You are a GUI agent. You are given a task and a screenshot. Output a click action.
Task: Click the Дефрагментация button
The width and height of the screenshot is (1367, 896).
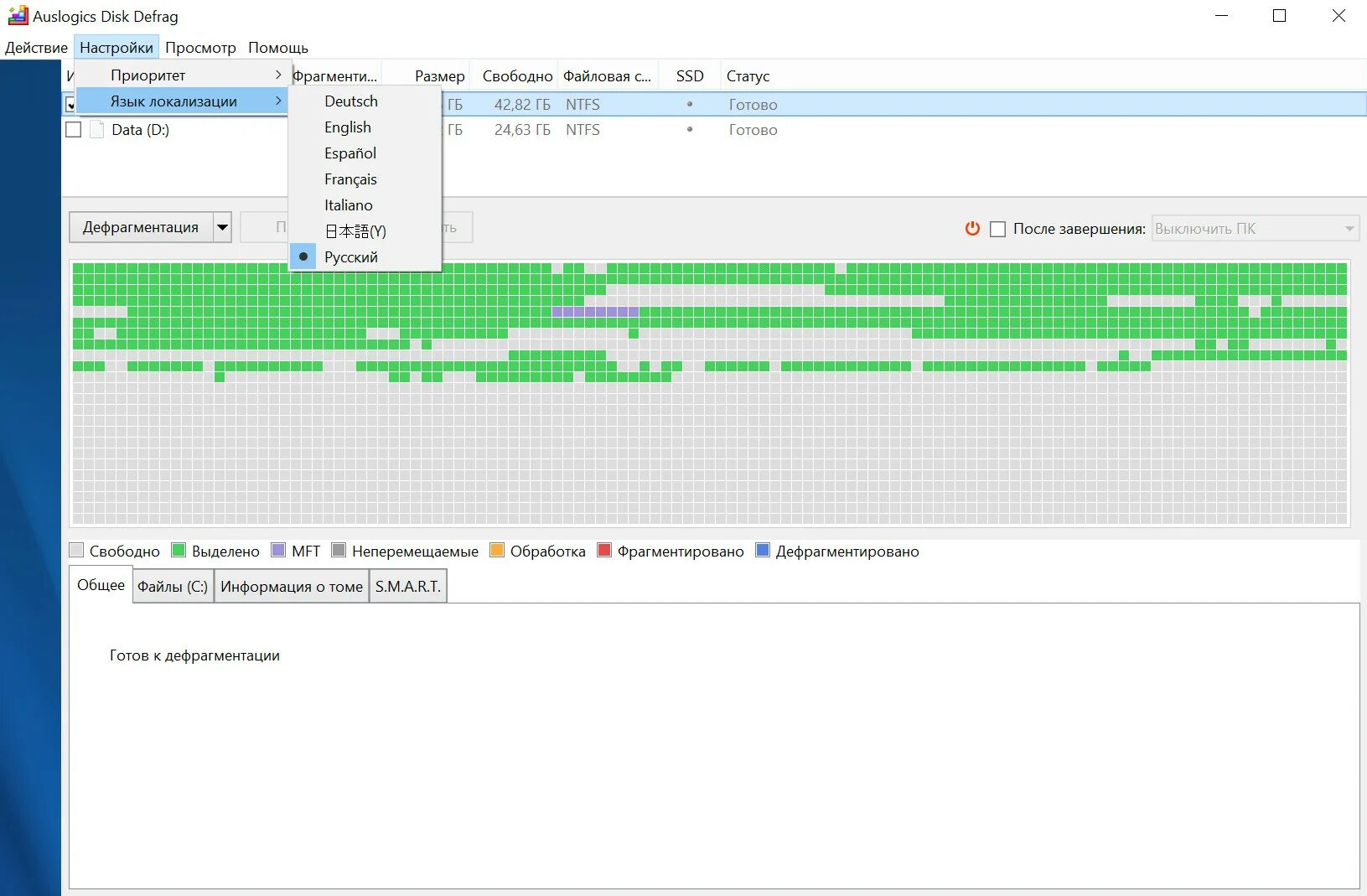point(141,227)
